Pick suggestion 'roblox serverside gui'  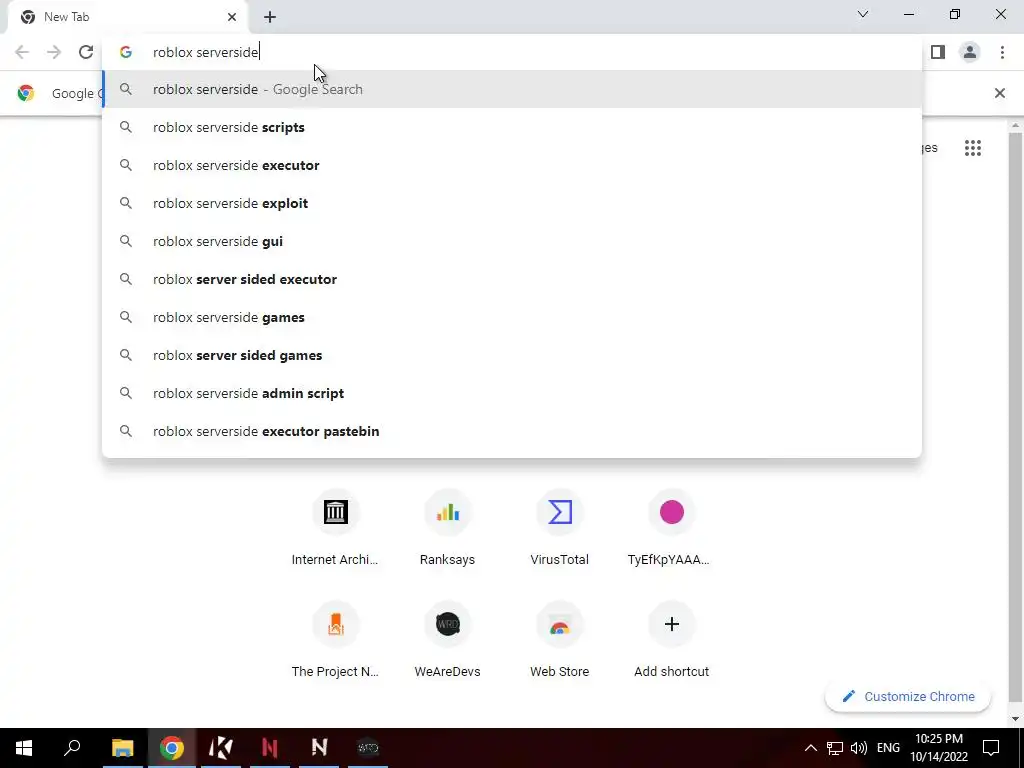tap(512, 241)
